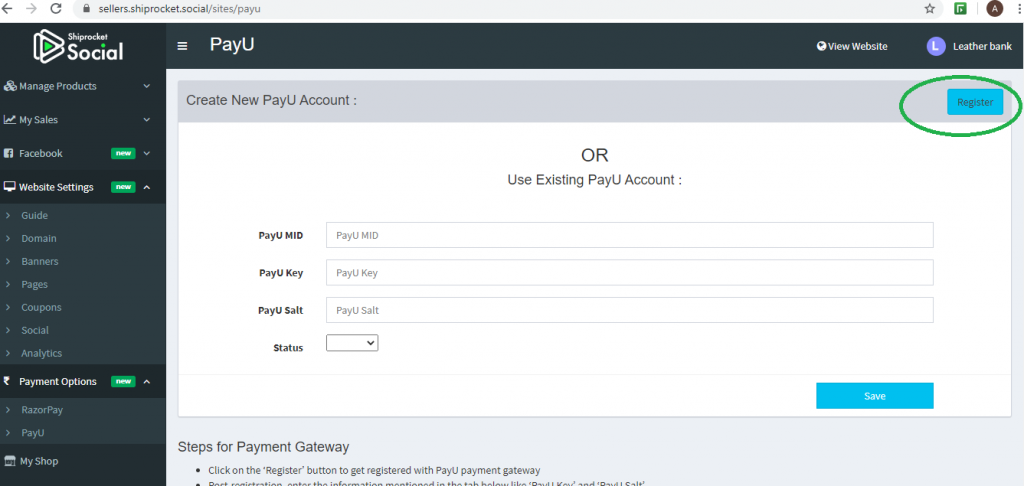Screen dimensions: 1024x486
Task: Click the 'Steps for Payment Gateway' heading
Action: pyautogui.click(x=263, y=447)
